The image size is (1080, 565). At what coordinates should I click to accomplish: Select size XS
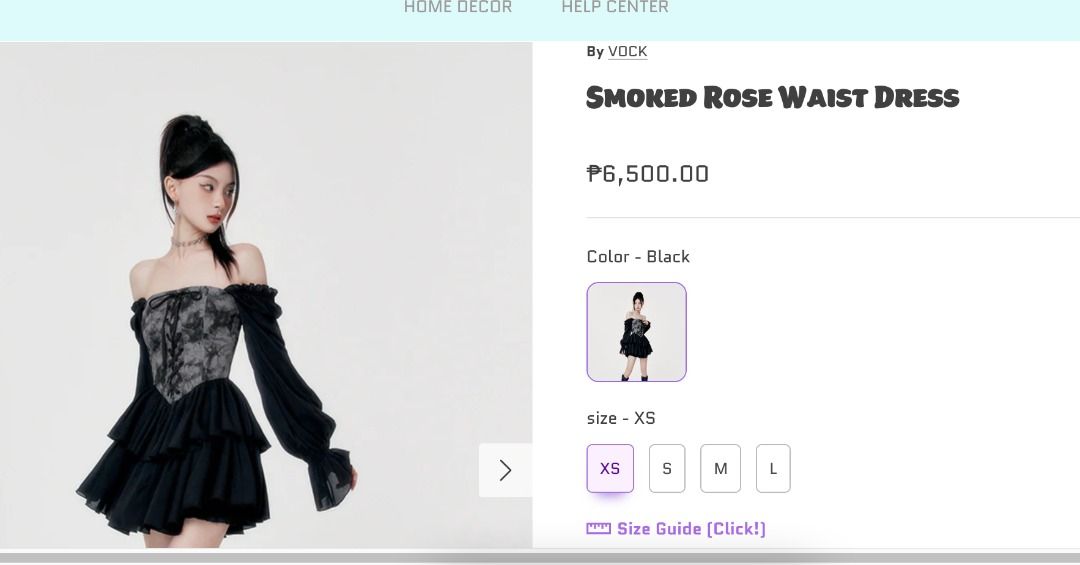coord(610,469)
